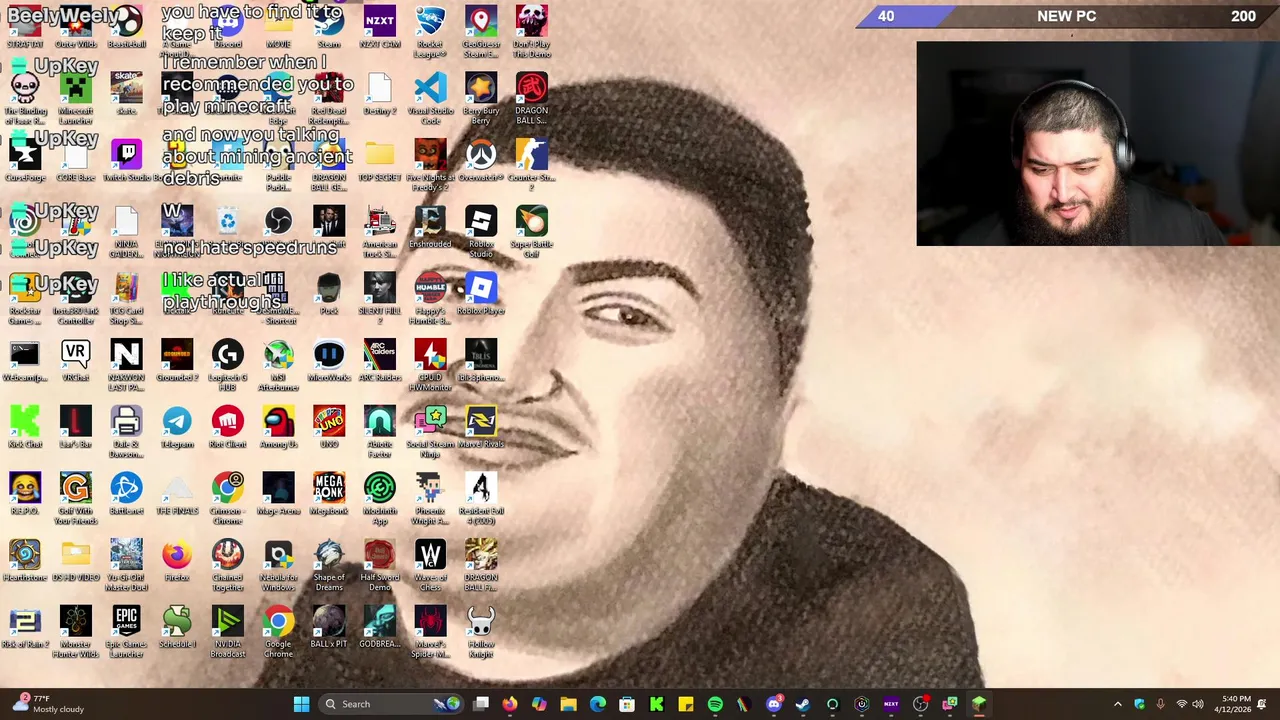Launch Logitech G HUB from the desktop
Viewport: 1280px width, 720px height.
(227, 365)
